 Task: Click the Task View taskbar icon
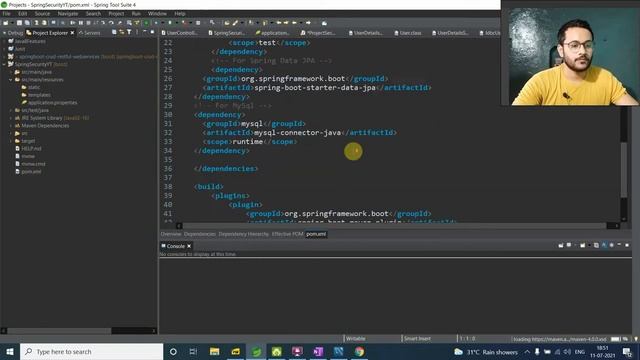[x=193, y=351]
